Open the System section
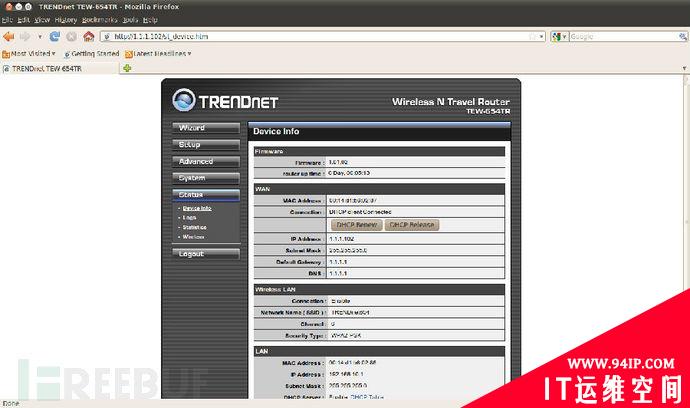Viewport: 690px width, 408px height. 206,178
